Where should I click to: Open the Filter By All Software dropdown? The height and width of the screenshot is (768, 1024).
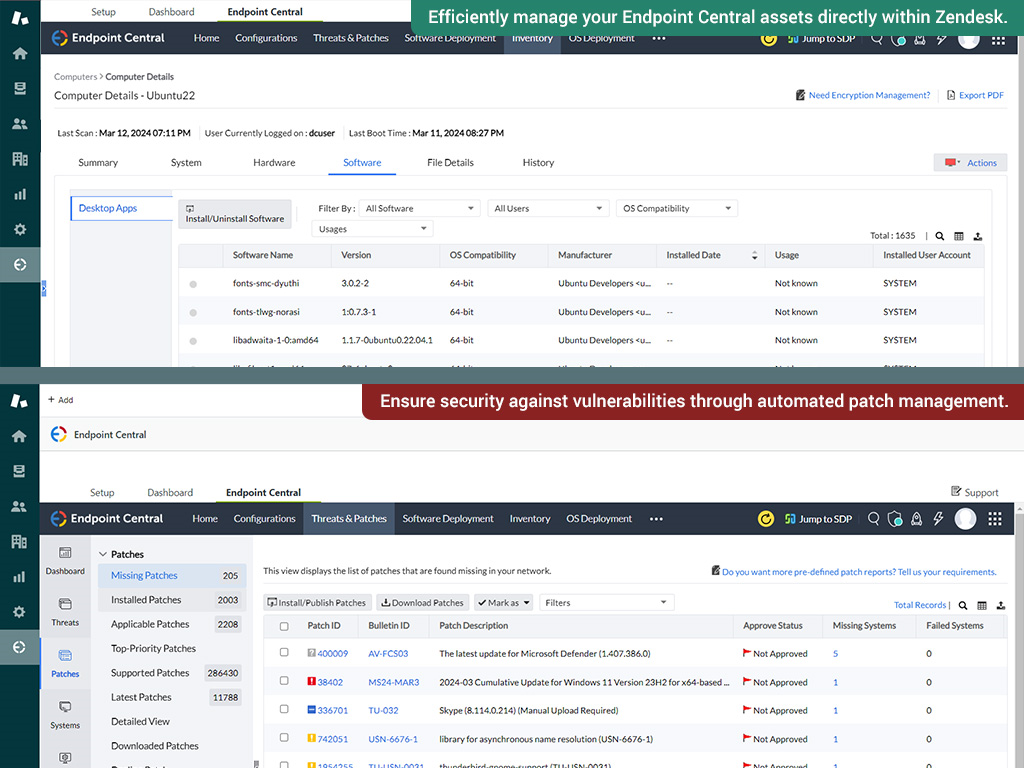coord(419,207)
